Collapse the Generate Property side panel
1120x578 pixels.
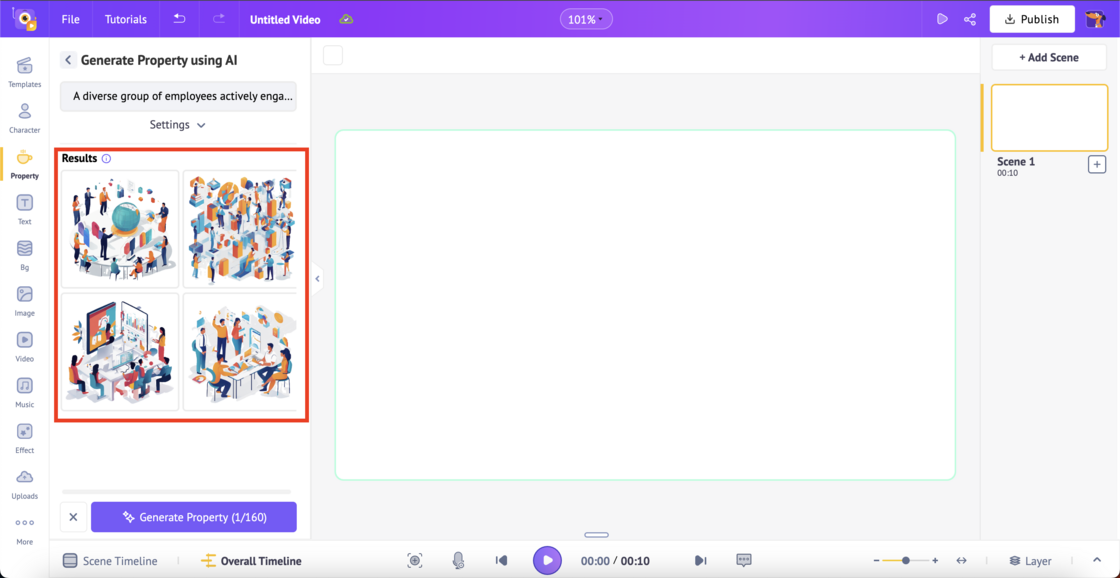pos(317,278)
